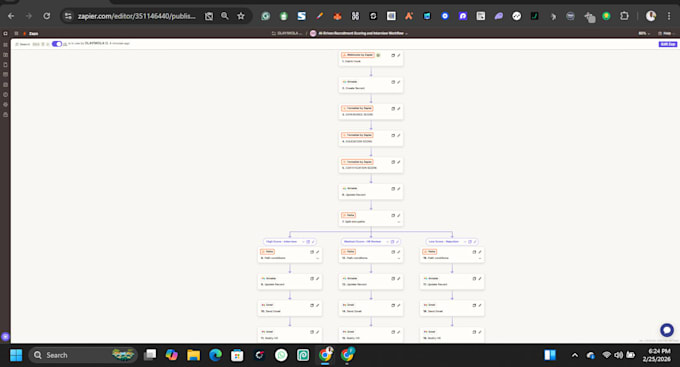Select the step 11 Gmail card
680x367 pixels.
coord(290,335)
